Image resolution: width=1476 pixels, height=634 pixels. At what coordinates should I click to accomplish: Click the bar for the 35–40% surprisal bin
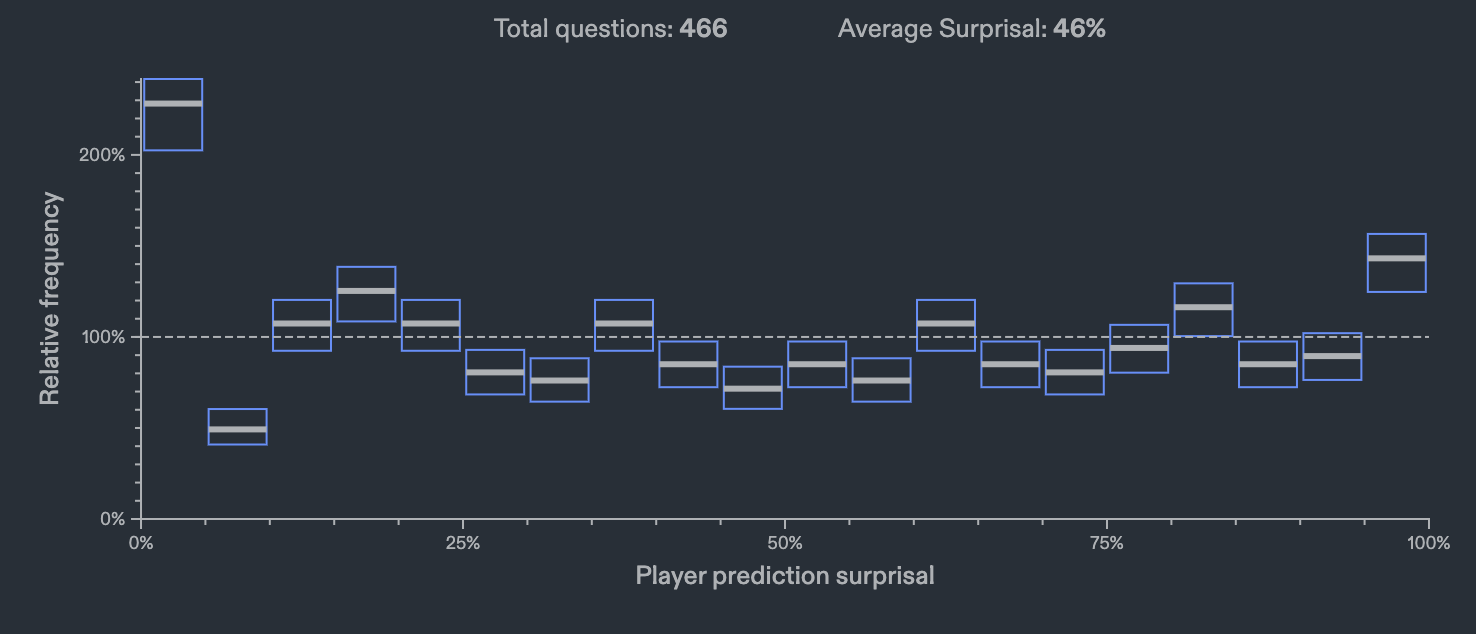pos(624,325)
